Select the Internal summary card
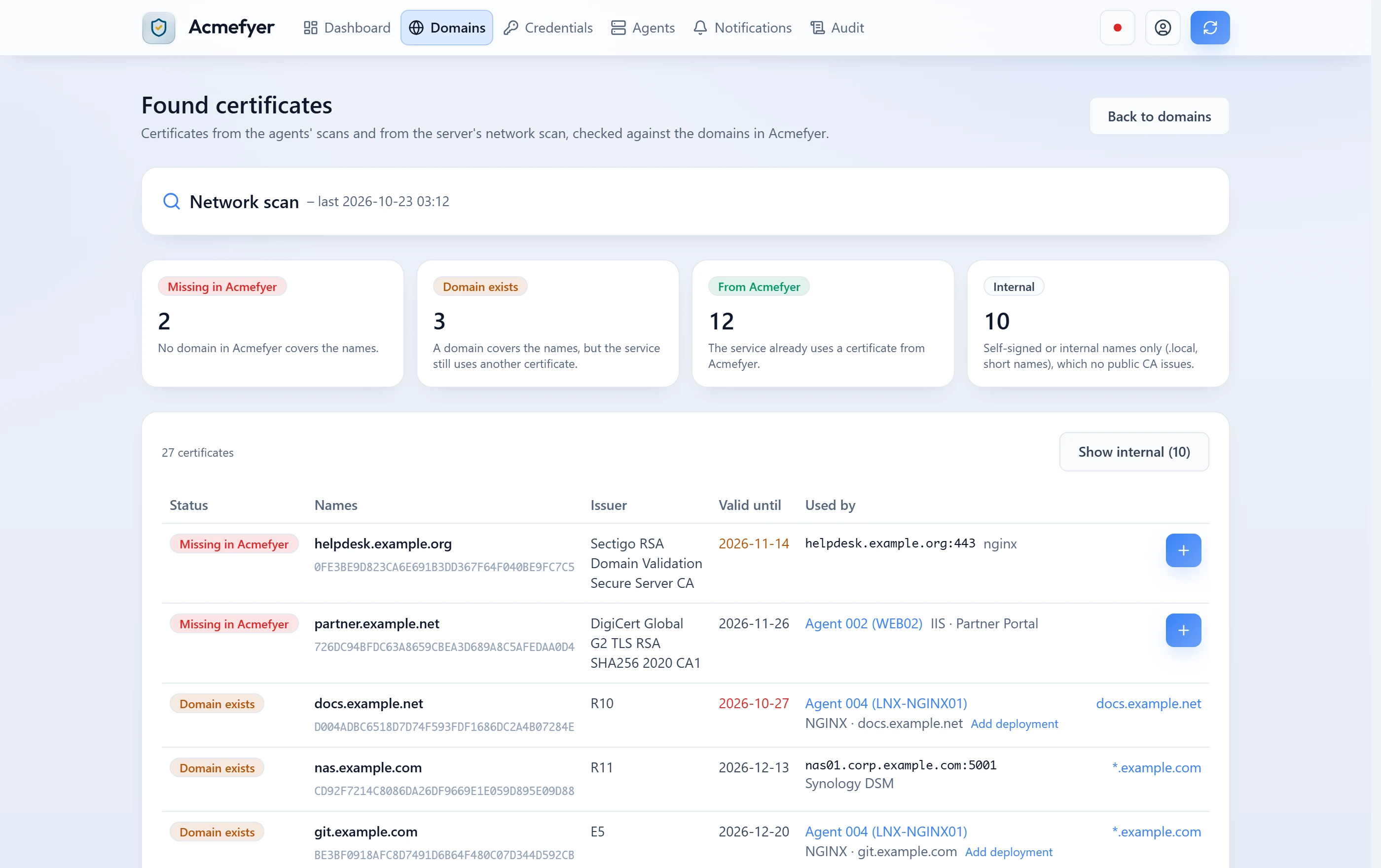Viewport: 1381px width, 868px height. click(1098, 324)
